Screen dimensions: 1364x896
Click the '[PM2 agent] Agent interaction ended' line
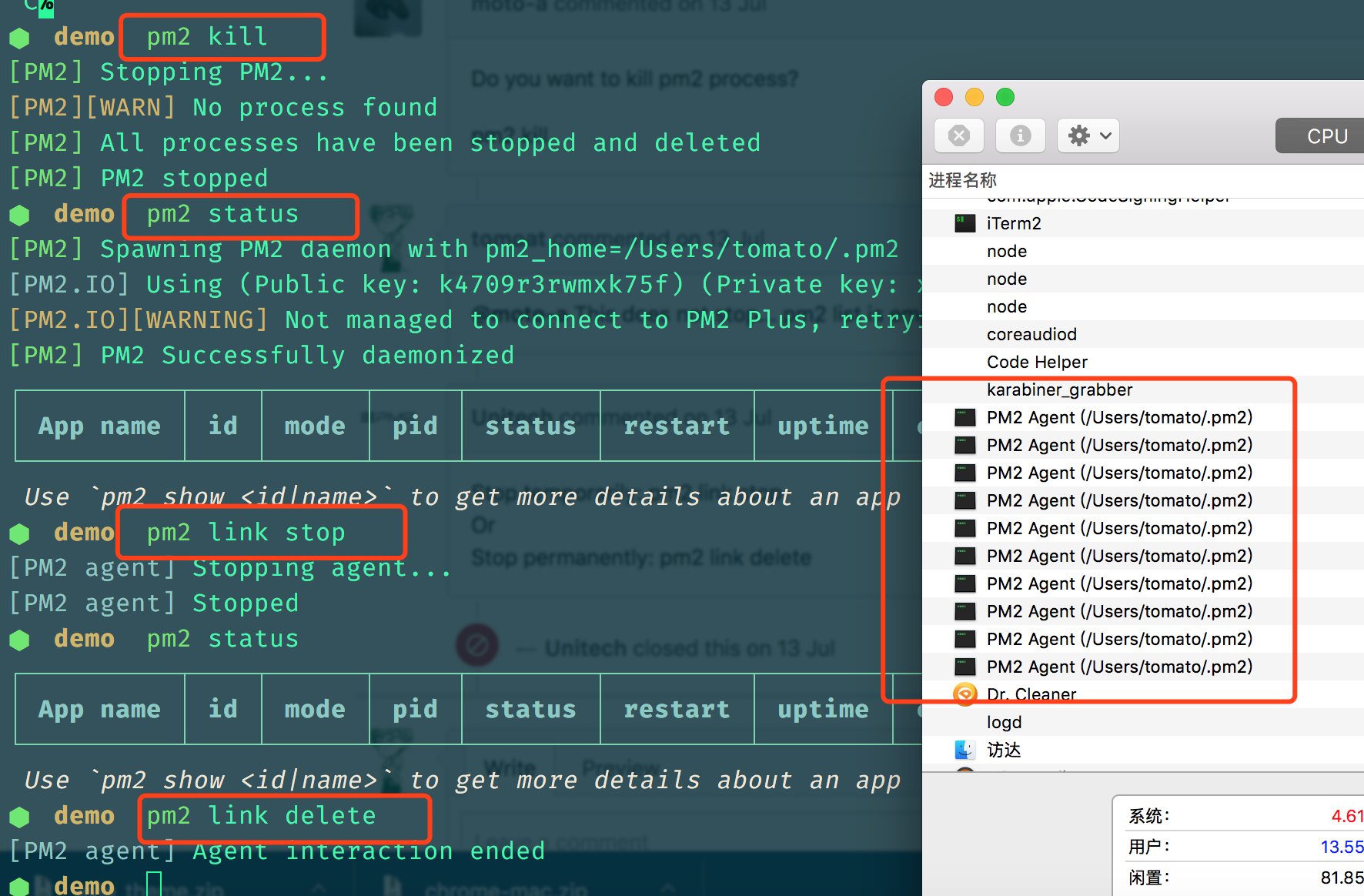276,851
